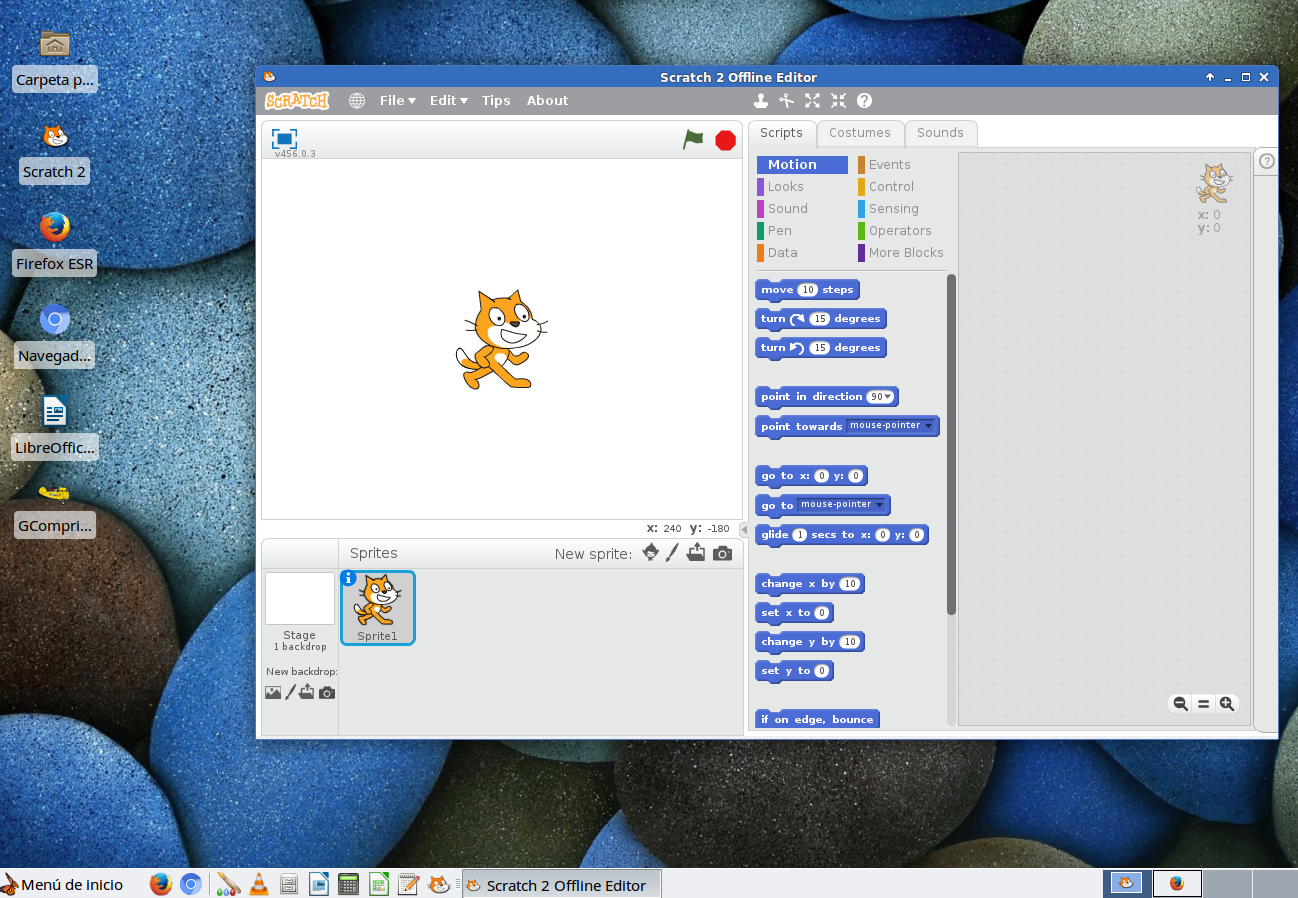This screenshot has width=1298, height=898.
Task: Open Sprite1 info with the blue i button
Action: tap(348, 578)
